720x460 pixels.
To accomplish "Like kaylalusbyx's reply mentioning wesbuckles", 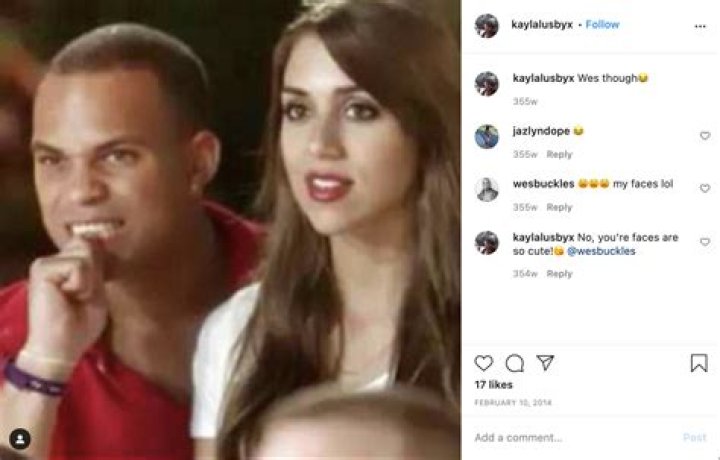I will [x=705, y=242].
